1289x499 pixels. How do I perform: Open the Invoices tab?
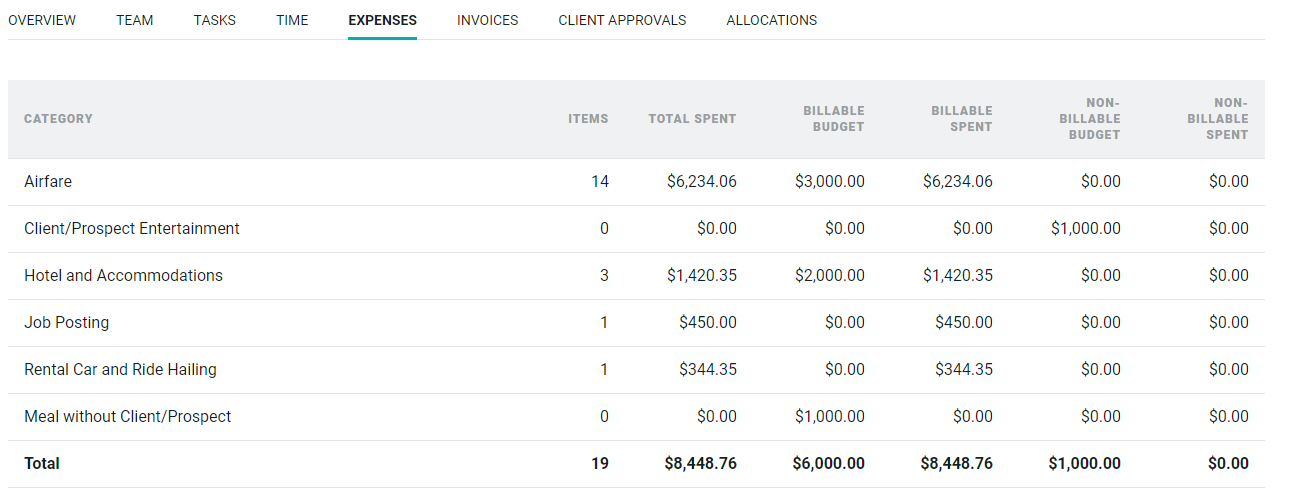click(488, 20)
